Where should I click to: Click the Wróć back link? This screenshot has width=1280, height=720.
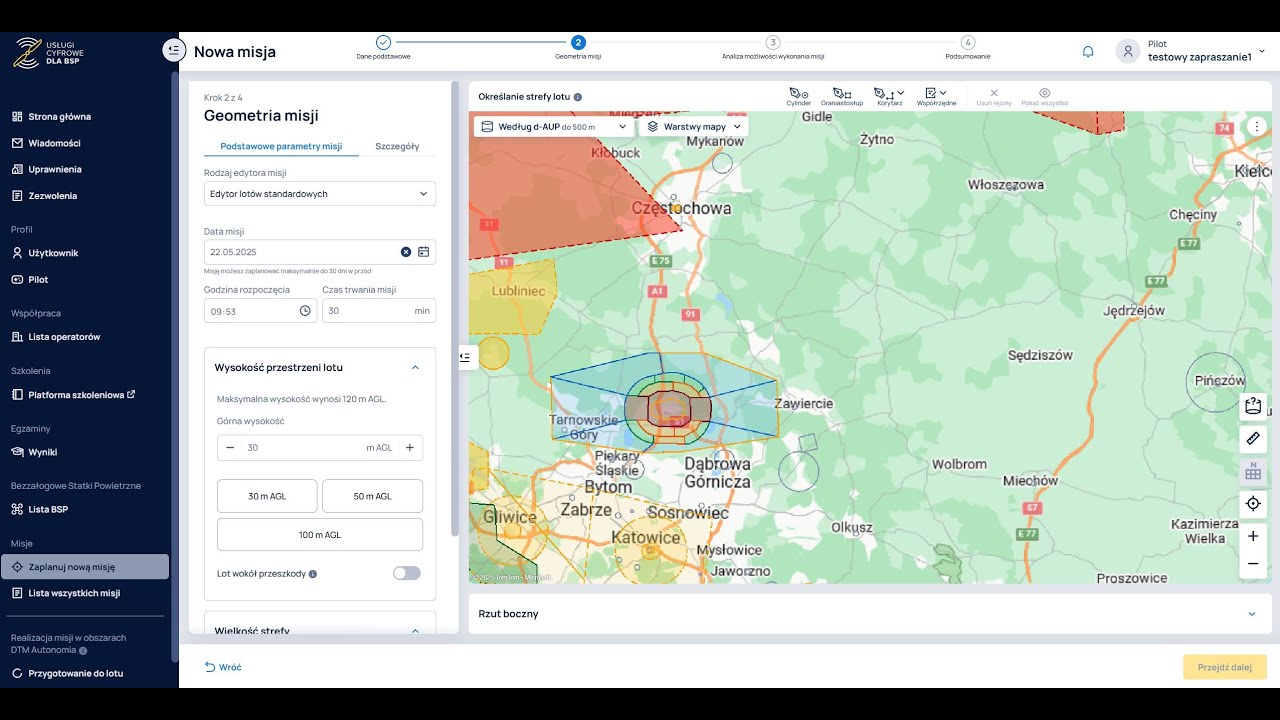pyautogui.click(x=223, y=667)
